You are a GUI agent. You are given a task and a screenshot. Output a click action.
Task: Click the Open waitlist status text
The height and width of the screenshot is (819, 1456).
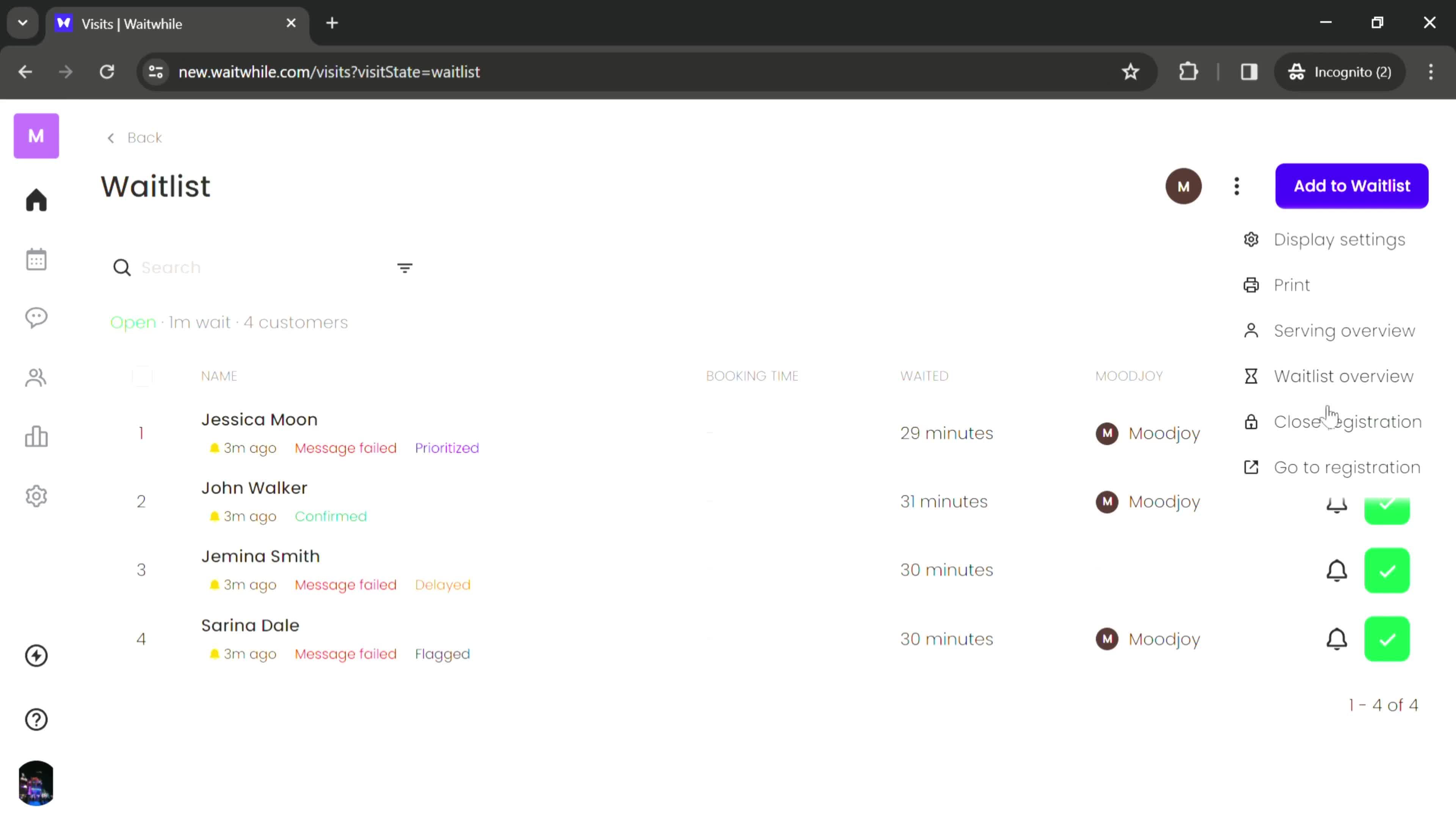coord(133,323)
